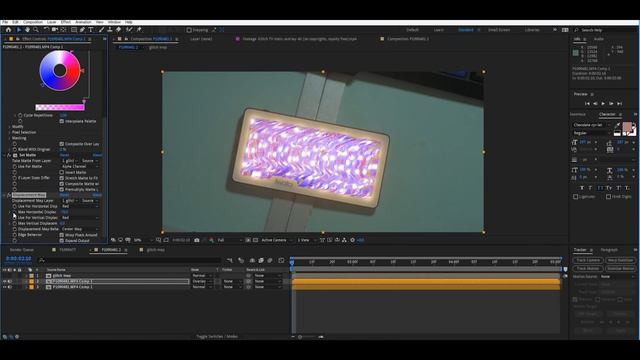The image size is (640, 360).
Task: Switch to the Render Queue tab
Action: 22,250
